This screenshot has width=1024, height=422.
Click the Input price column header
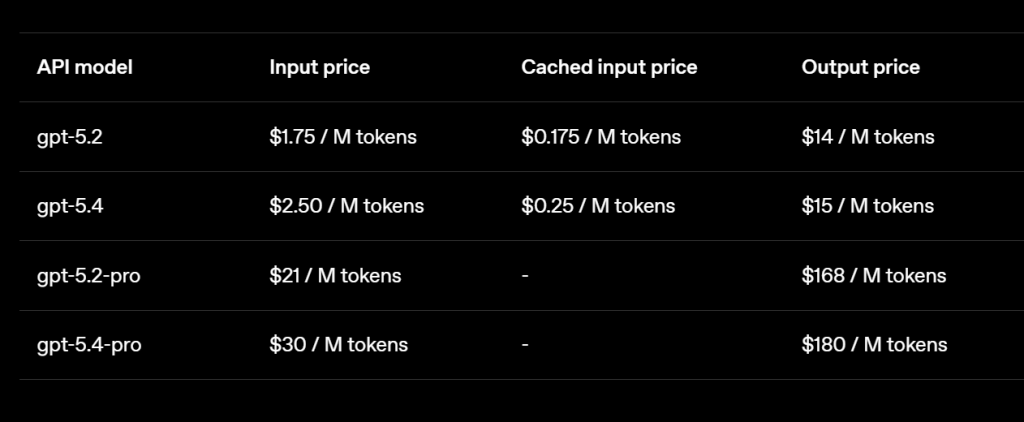tap(319, 68)
